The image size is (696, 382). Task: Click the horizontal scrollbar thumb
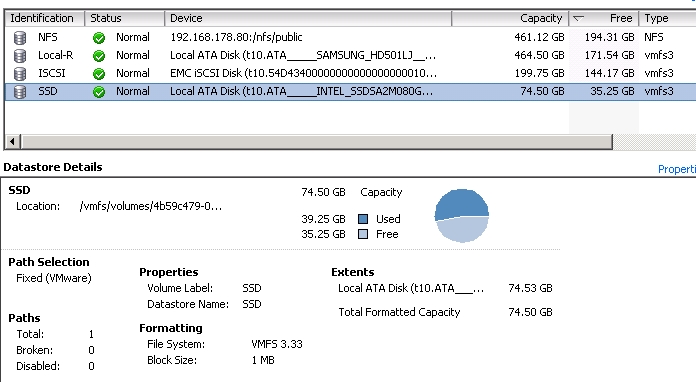tap(317, 142)
